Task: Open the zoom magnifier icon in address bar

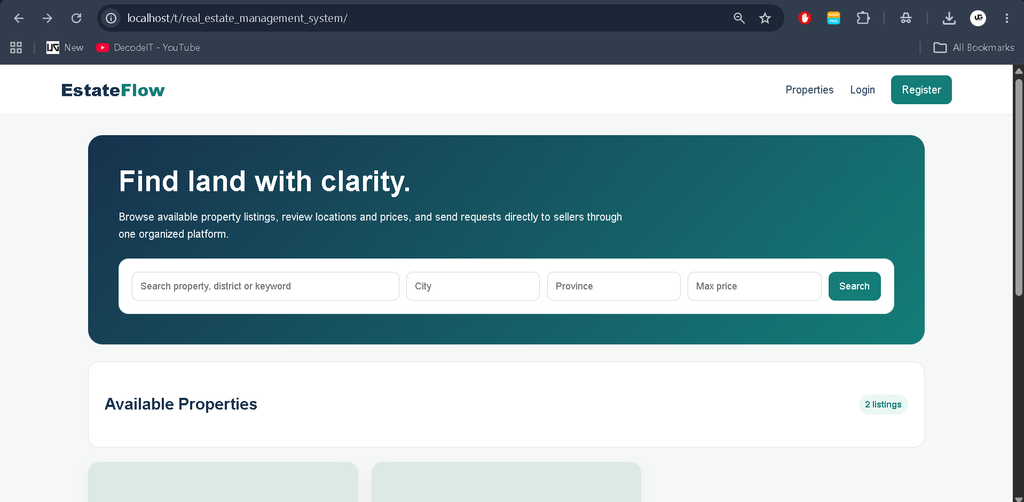Action: pyautogui.click(x=739, y=18)
